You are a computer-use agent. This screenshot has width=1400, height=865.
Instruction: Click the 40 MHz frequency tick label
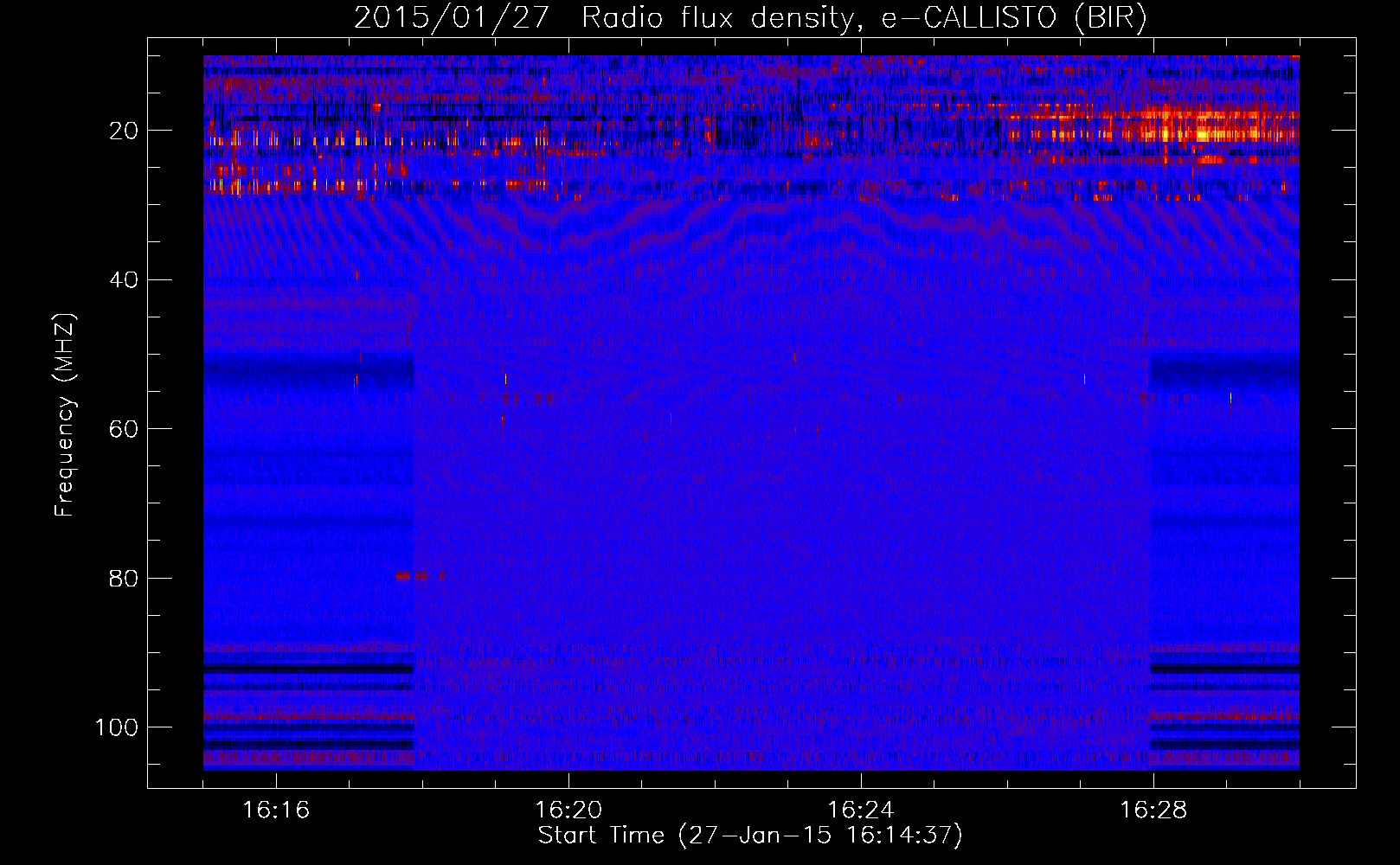point(124,280)
